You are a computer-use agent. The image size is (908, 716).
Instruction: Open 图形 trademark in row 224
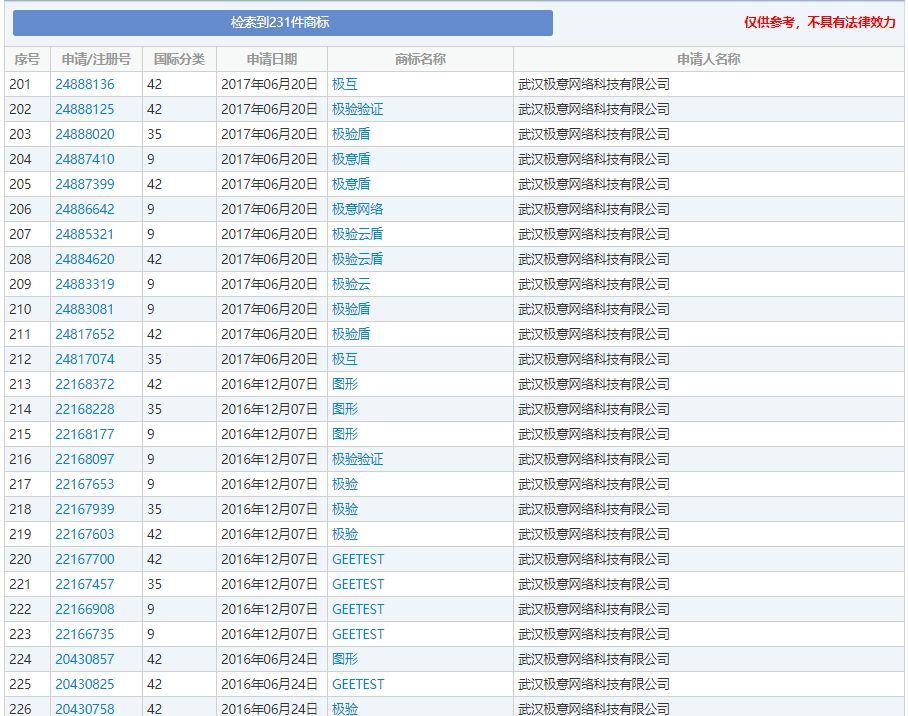click(x=345, y=659)
